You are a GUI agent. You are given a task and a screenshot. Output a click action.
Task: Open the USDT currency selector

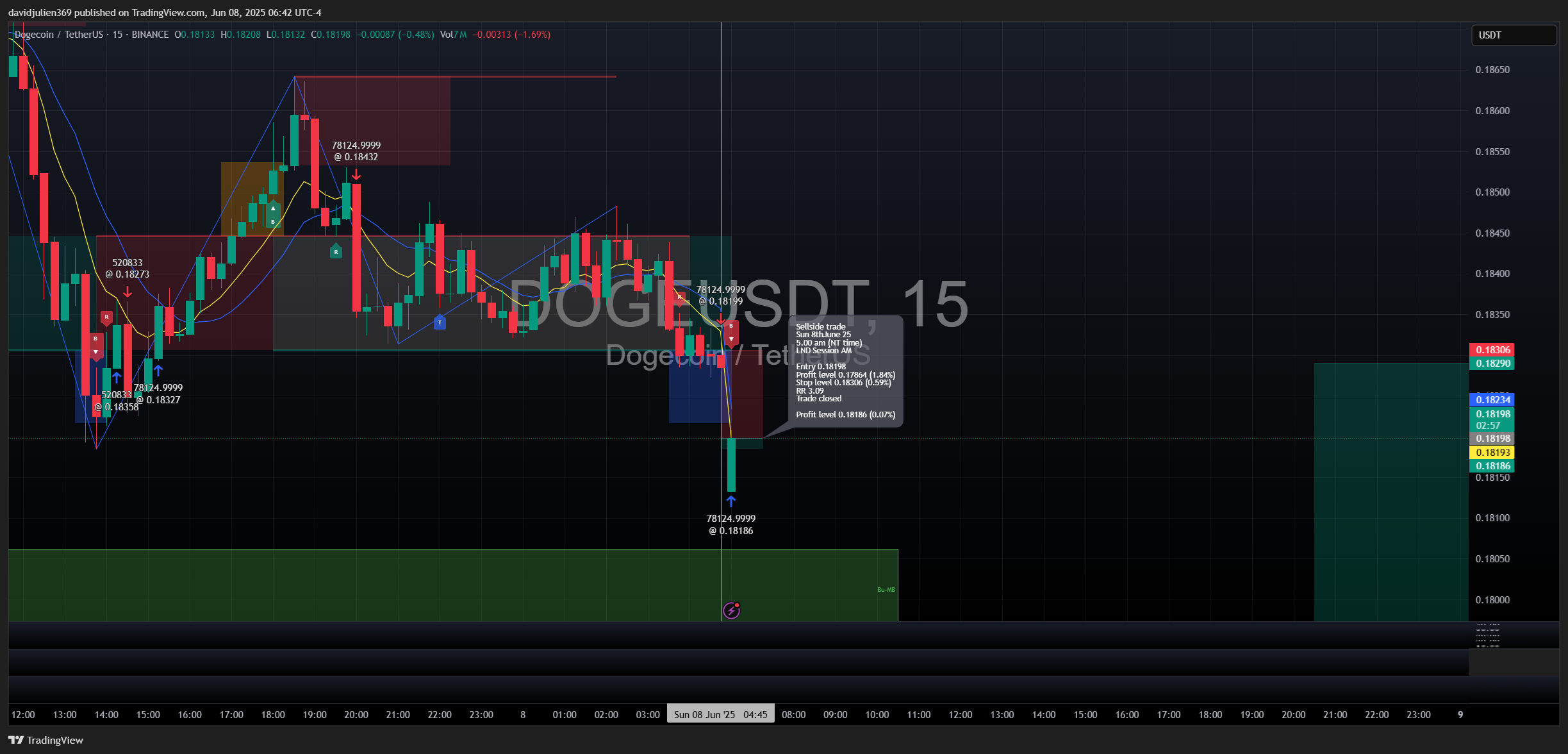(x=1514, y=35)
